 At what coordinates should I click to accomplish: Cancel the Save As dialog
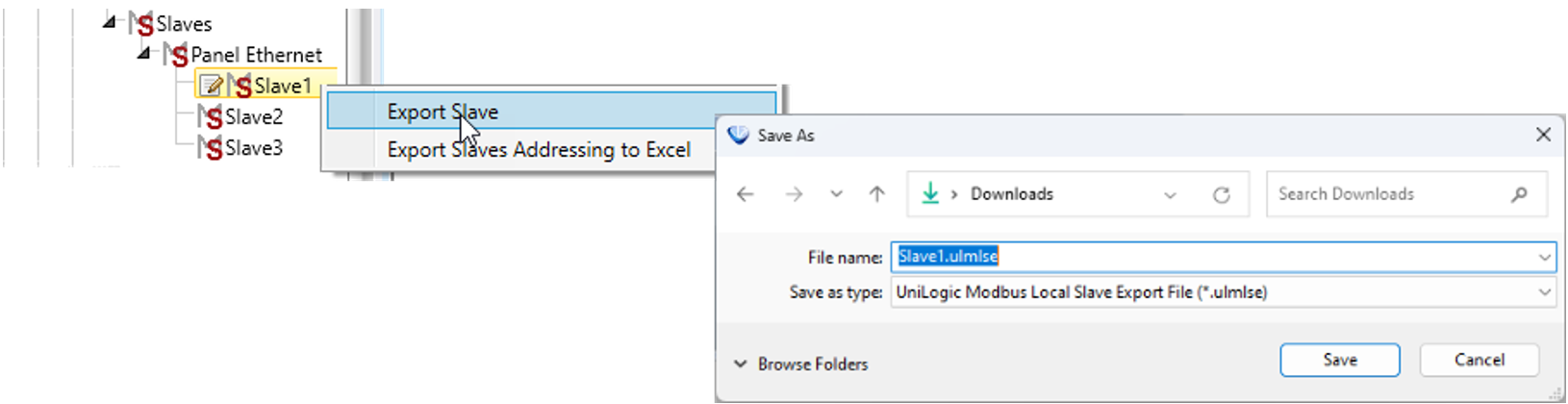[x=1479, y=360]
